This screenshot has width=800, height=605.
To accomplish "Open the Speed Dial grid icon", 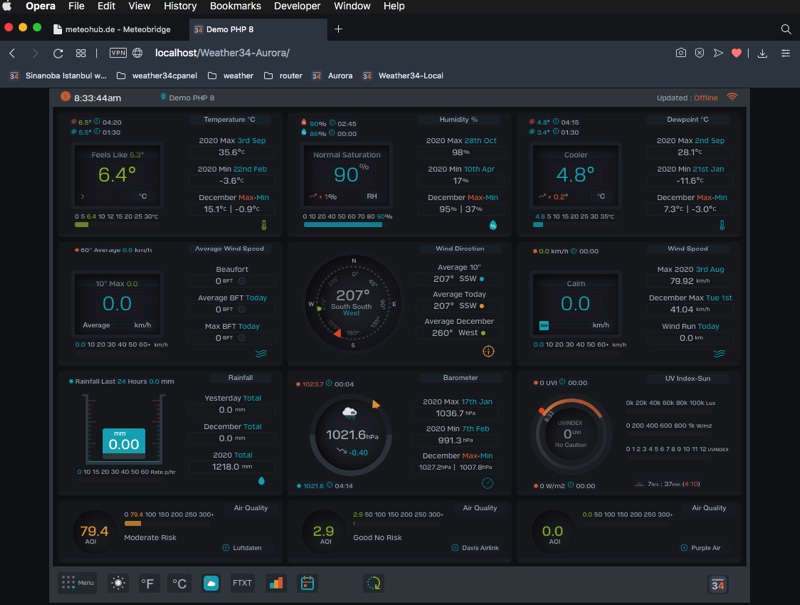I will point(81,53).
